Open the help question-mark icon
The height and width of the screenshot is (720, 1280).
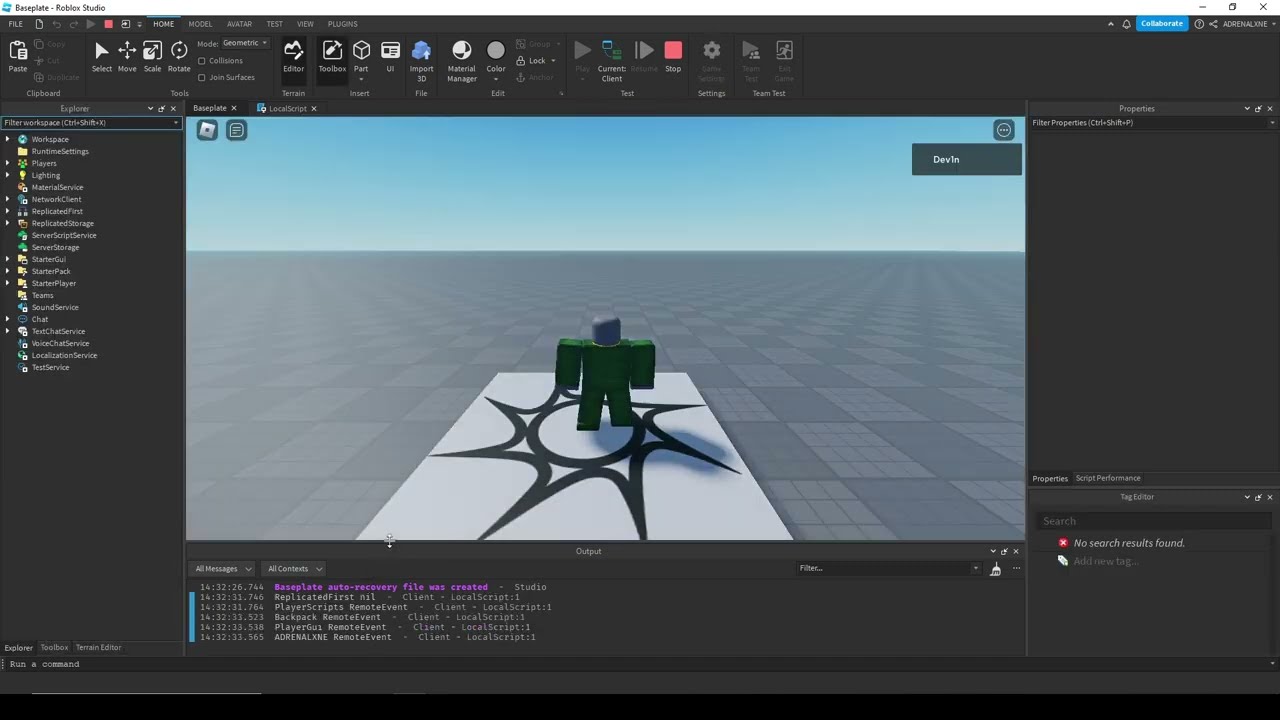point(1199,24)
